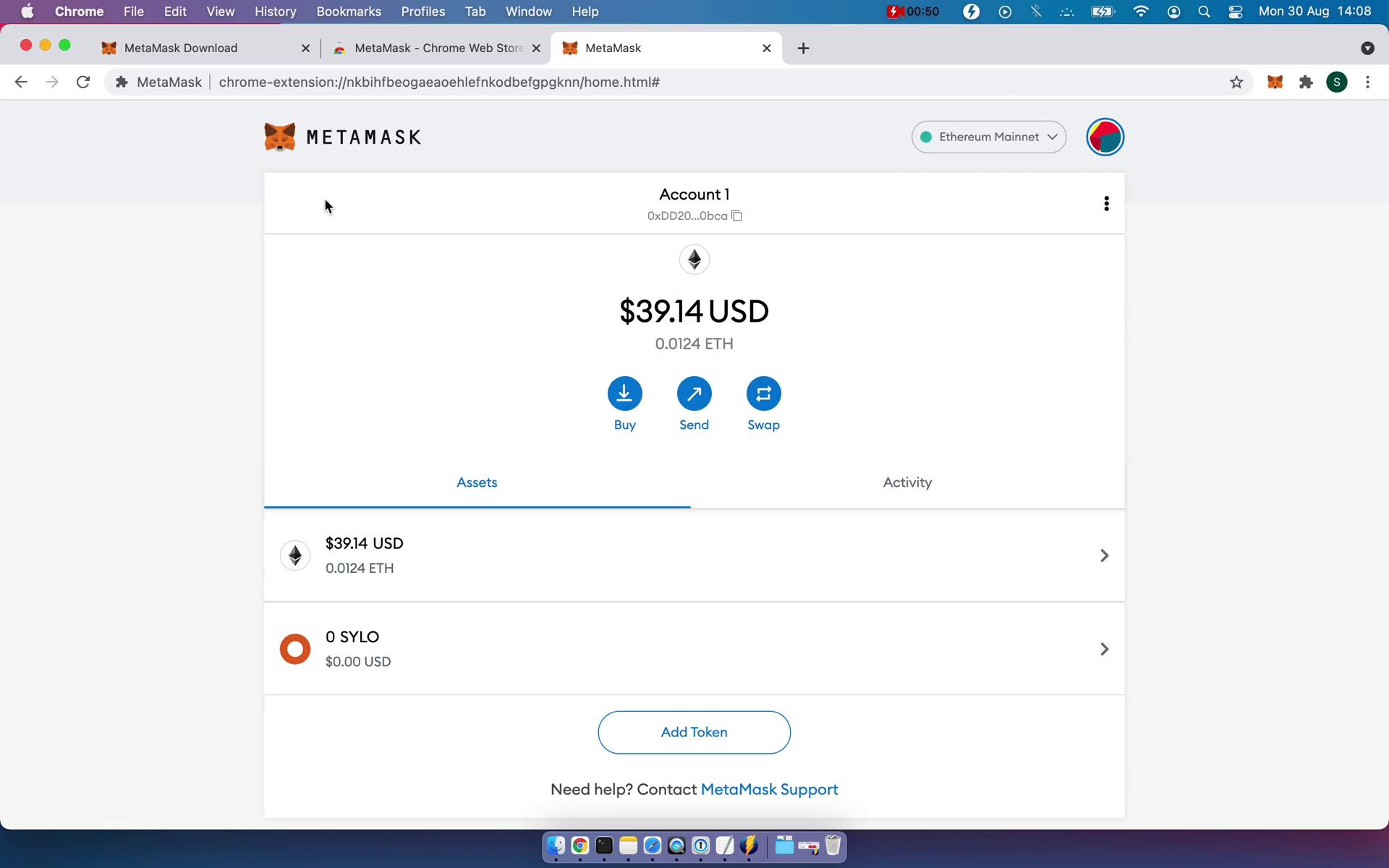The image size is (1389, 868).
Task: Switch to the Activity tab
Action: point(907,482)
